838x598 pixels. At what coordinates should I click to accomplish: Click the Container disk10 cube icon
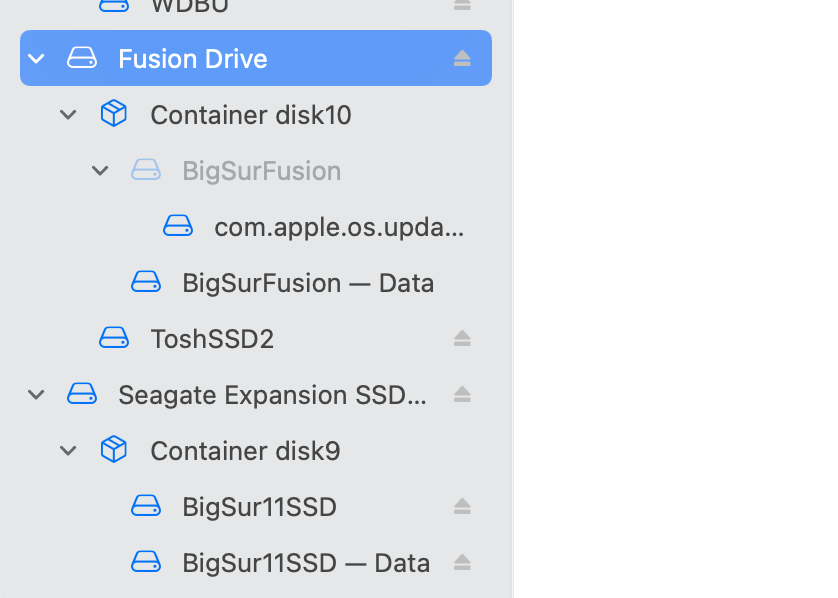[114, 114]
